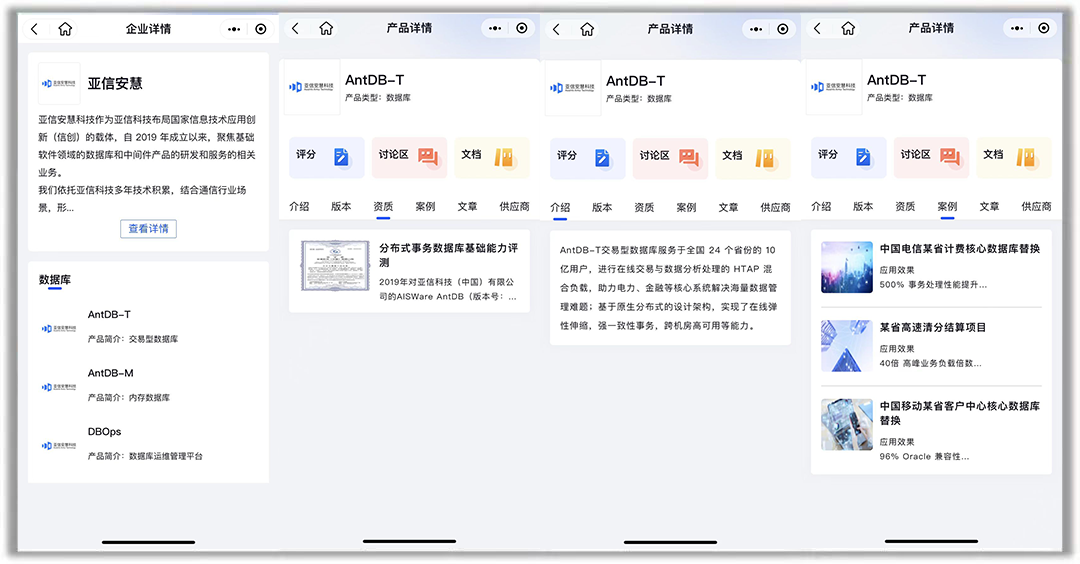Click 查看详情 button
This screenshot has height=564, width=1080.
(148, 229)
